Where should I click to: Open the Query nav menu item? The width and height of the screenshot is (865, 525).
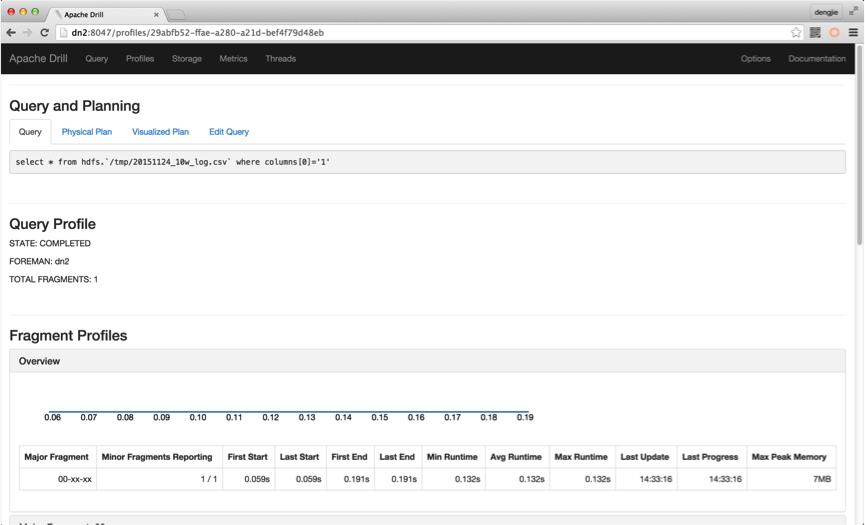click(97, 58)
